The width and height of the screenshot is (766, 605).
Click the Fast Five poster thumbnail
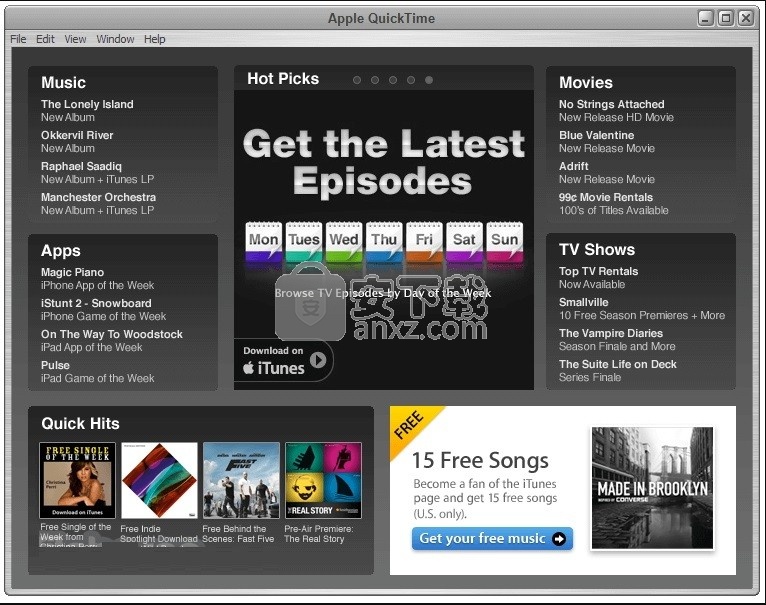[x=241, y=480]
